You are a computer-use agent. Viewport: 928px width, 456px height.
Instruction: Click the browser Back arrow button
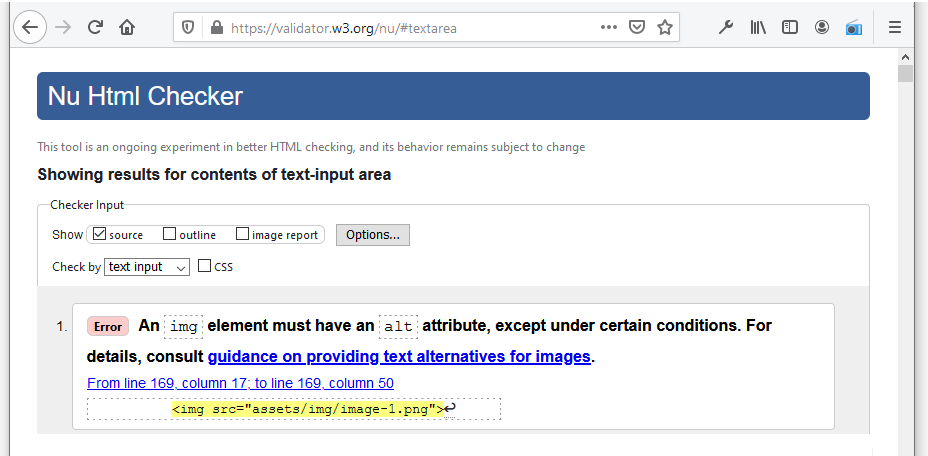29,28
